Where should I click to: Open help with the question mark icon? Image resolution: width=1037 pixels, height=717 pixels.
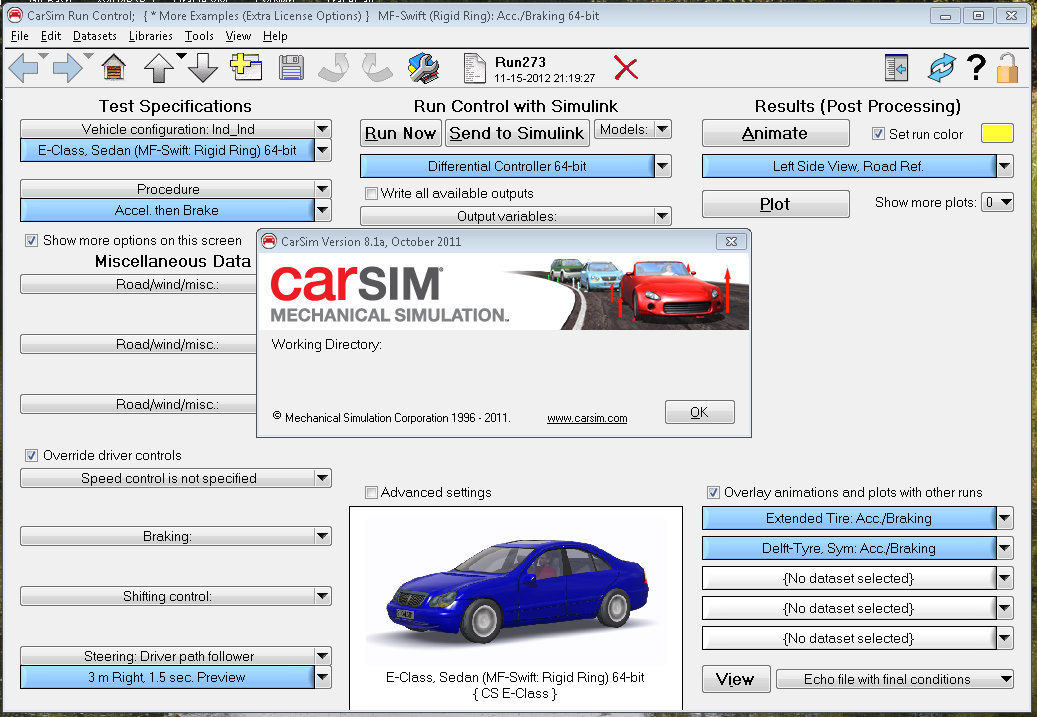tap(976, 67)
